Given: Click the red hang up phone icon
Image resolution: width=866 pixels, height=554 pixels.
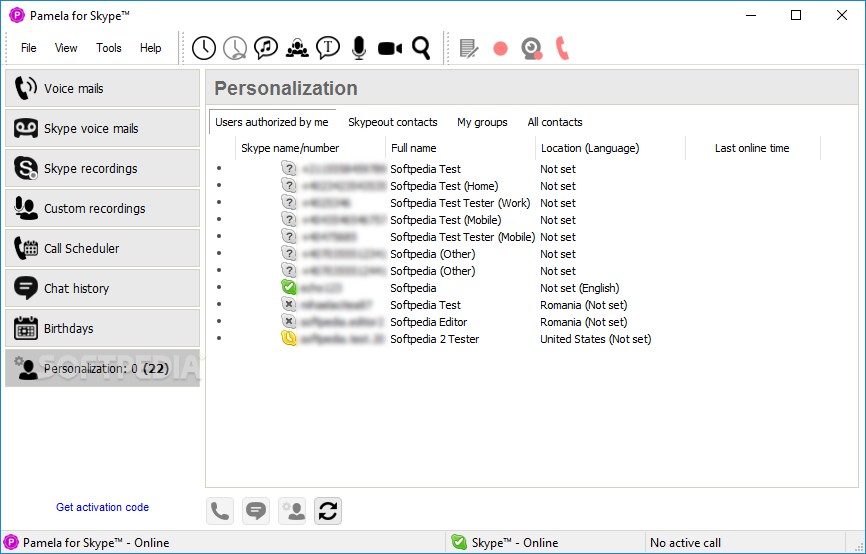Looking at the screenshot, I should [x=562, y=49].
